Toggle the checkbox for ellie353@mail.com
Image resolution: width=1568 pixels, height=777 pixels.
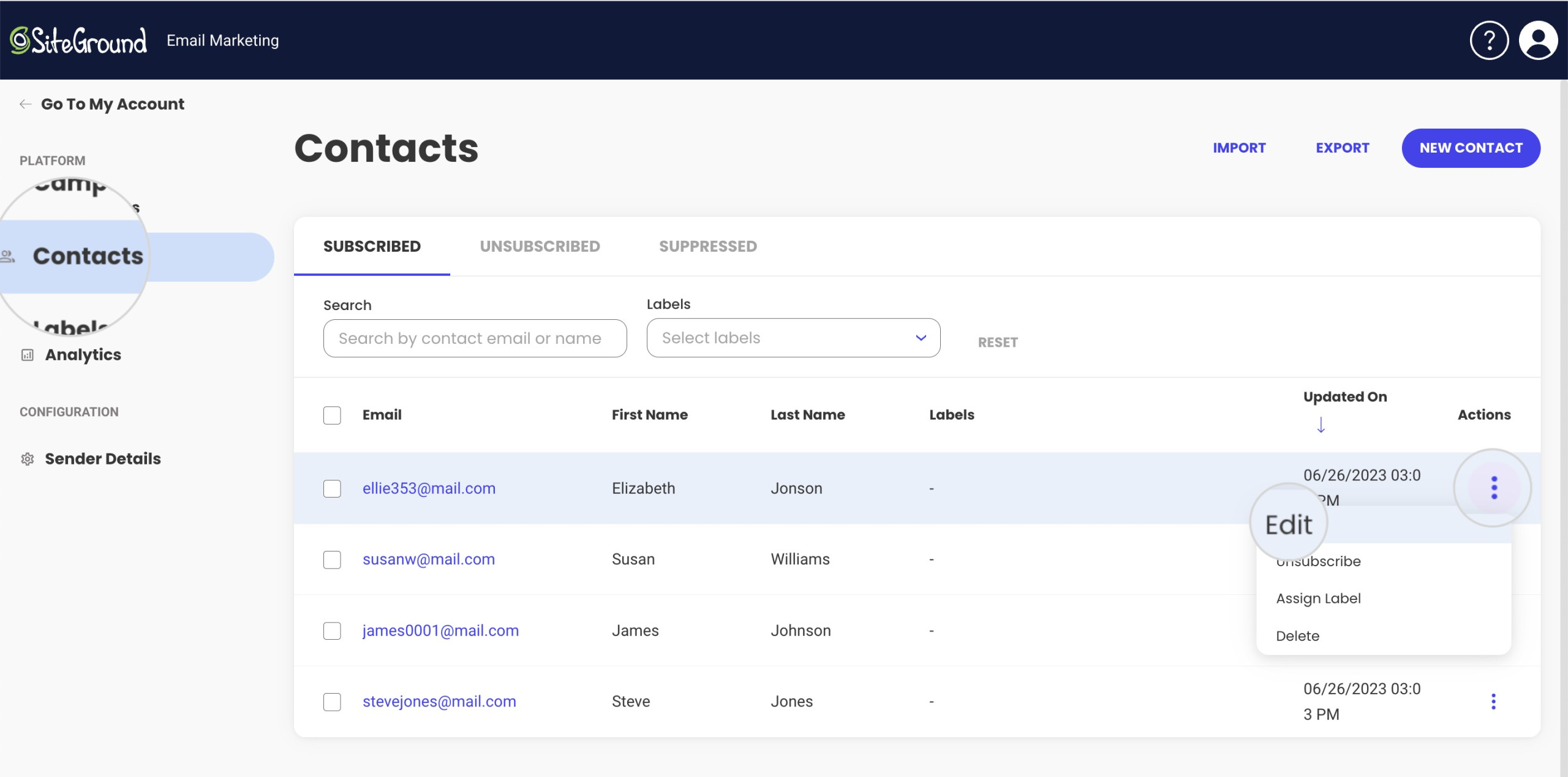coord(332,488)
